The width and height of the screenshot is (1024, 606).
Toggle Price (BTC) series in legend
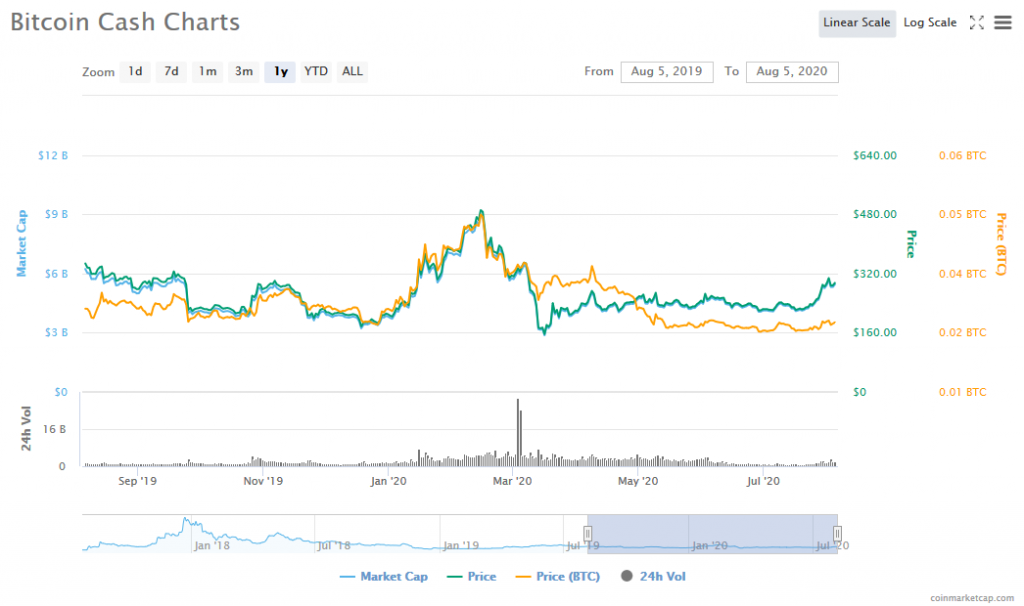558,577
